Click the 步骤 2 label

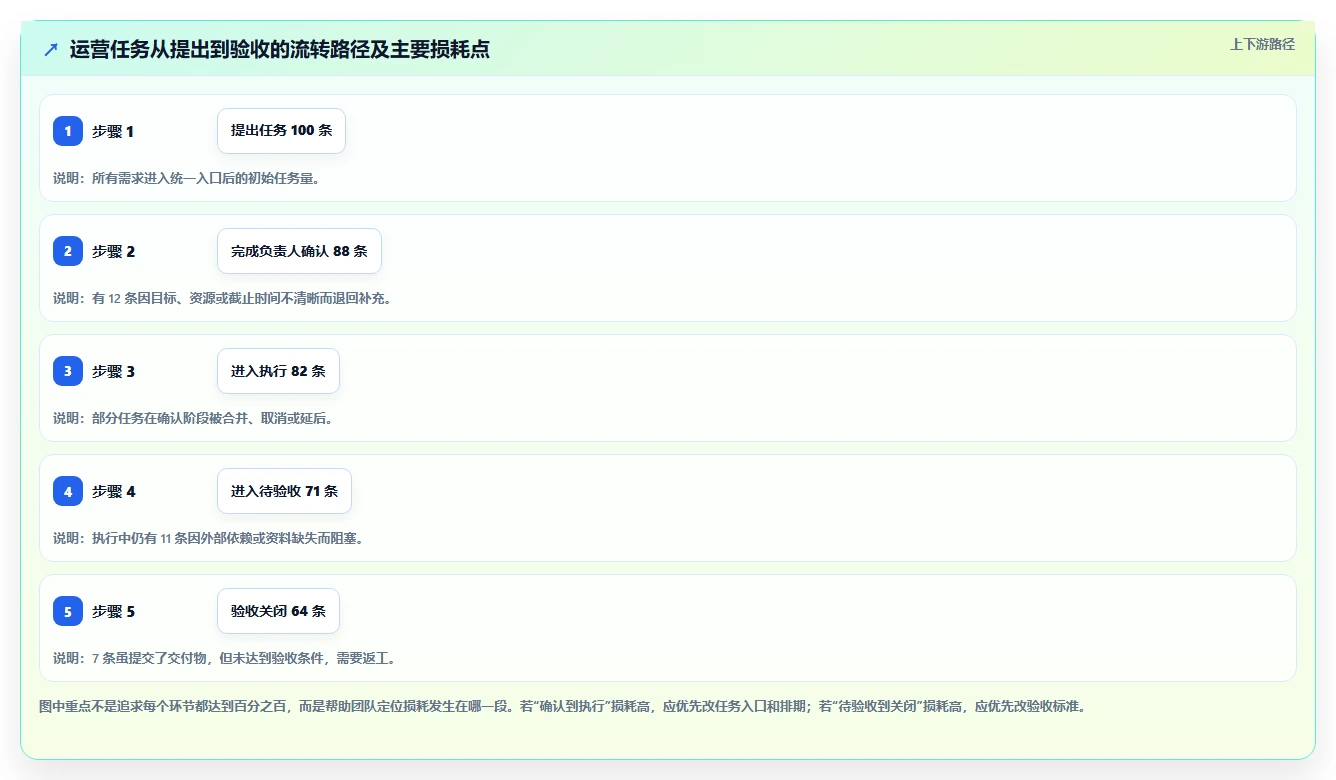click(x=113, y=251)
